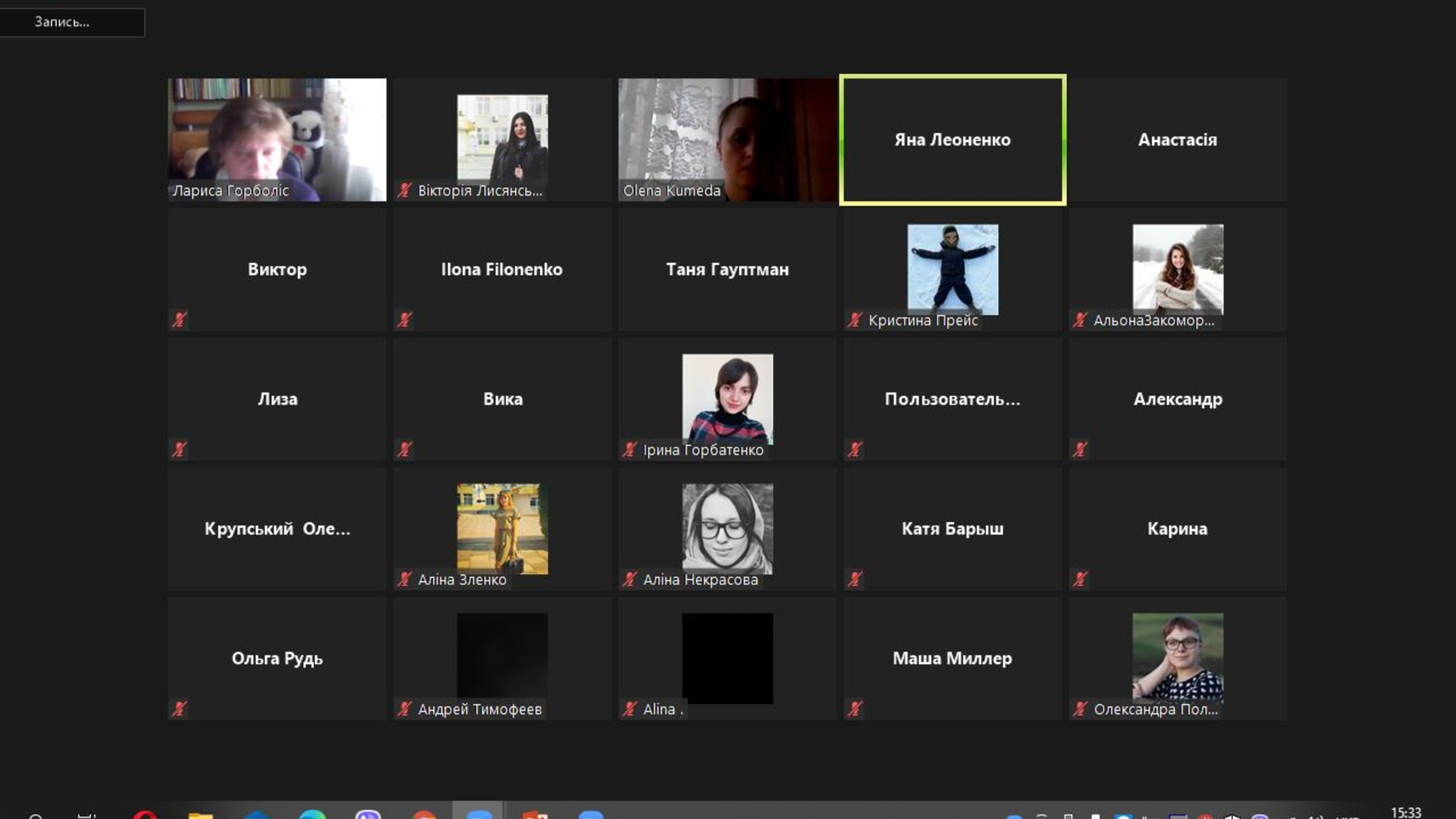Click the taskbar clock showing 15:33

pos(1405,813)
